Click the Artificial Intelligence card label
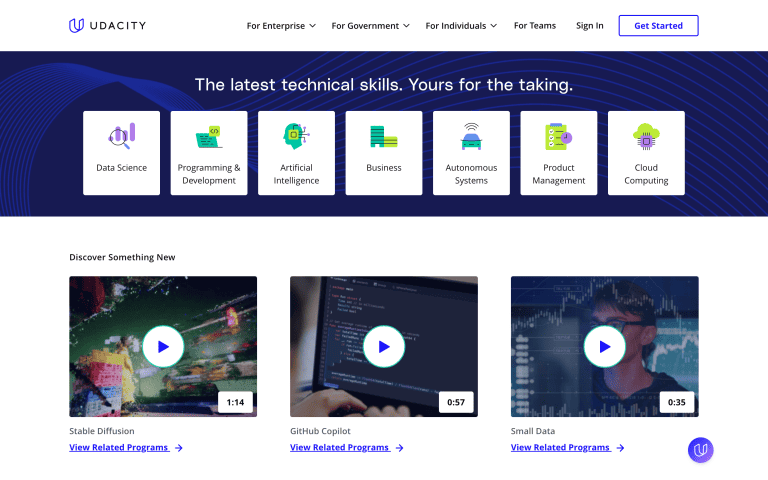Viewport: 768px width, 480px height. (x=296, y=174)
